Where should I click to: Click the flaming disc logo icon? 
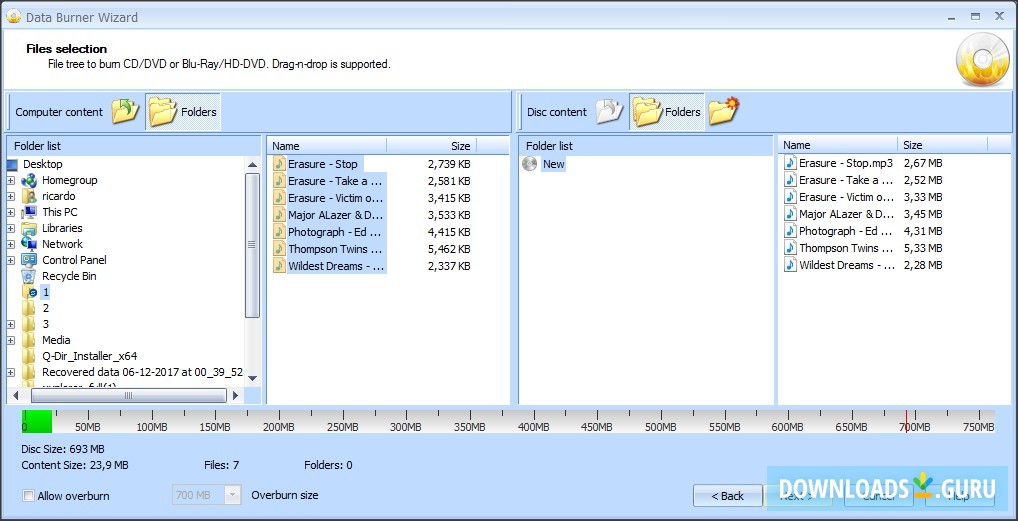tap(982, 60)
